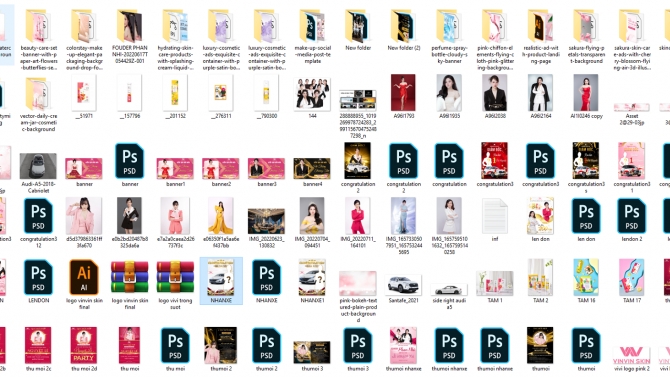Viewport: 670px width, 377px height.
Task: Select the congratulation3 12 PSD file icon
Action: point(38,216)
